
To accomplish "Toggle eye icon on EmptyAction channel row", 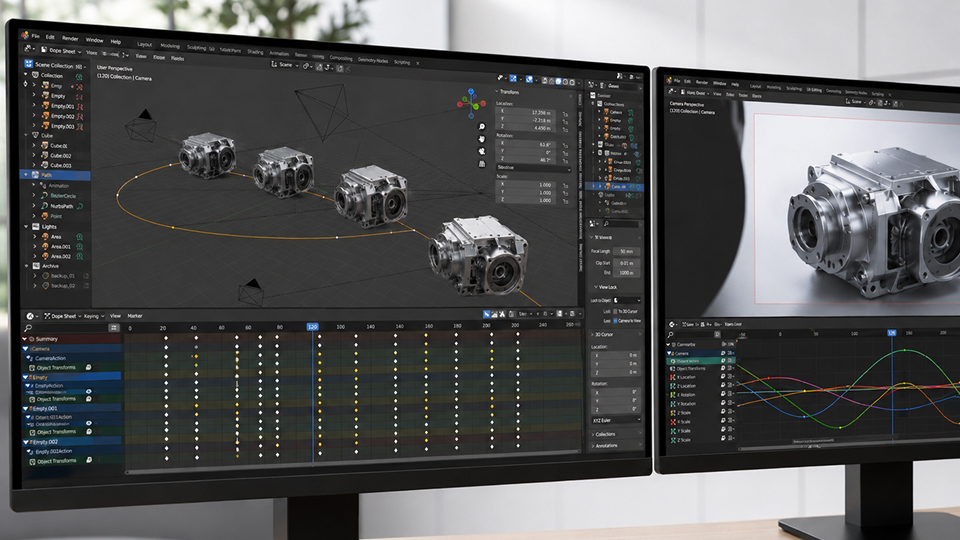I will click(89, 391).
